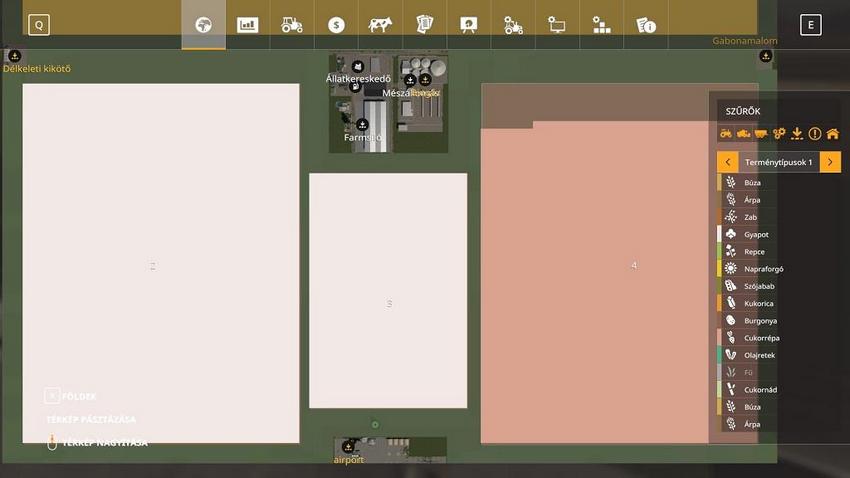
Task: Toggle the Napraforgó crop filter
Action: pyautogui.click(x=763, y=269)
